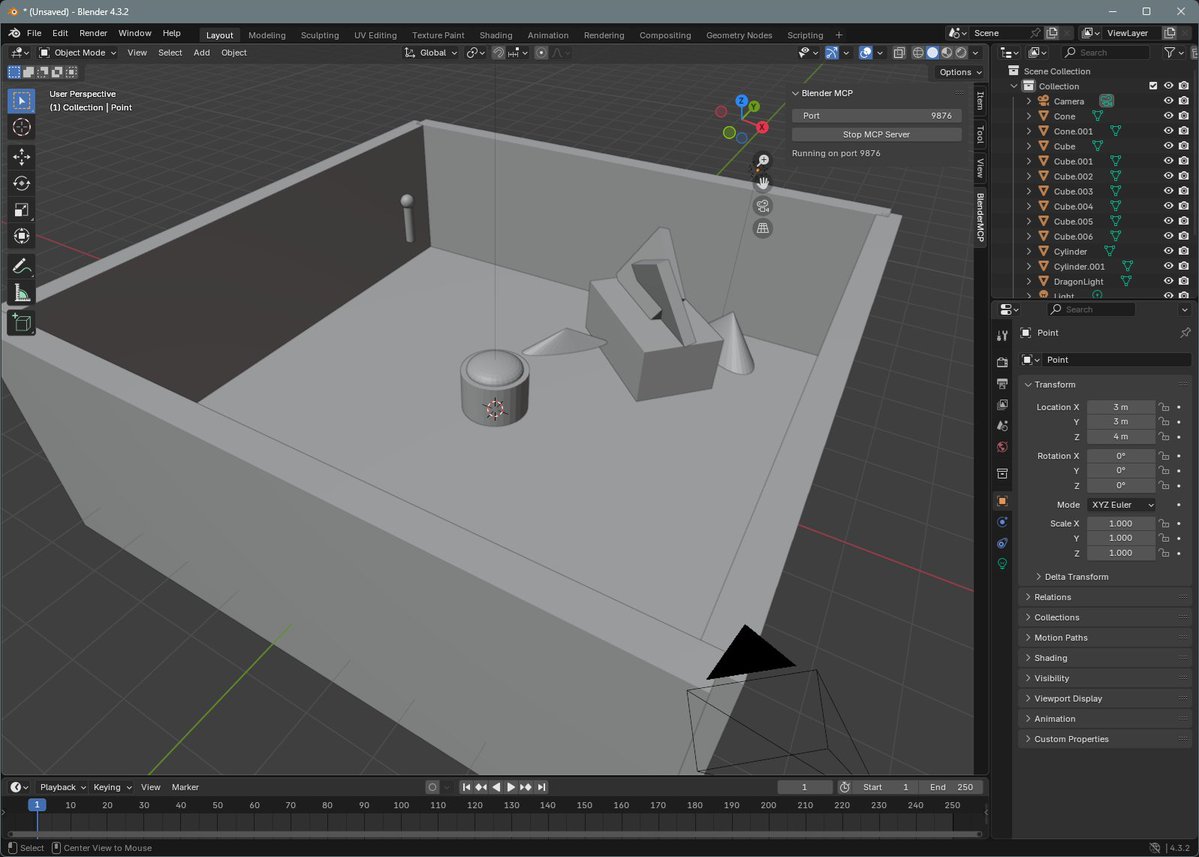Screen dimensions: 1199x857
Task: Expand the Cube.001 item in the outliner
Action: click(1029, 161)
